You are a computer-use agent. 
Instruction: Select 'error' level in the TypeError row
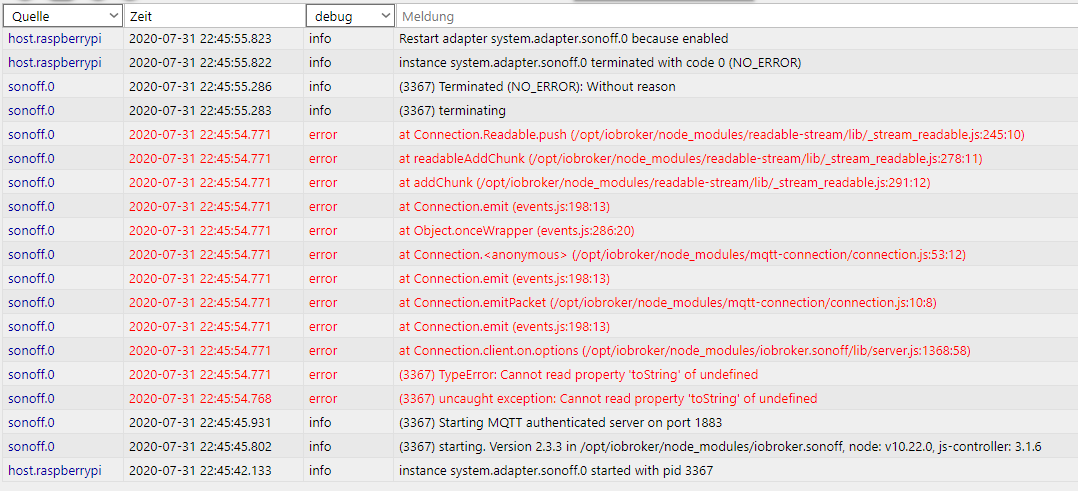click(x=323, y=375)
